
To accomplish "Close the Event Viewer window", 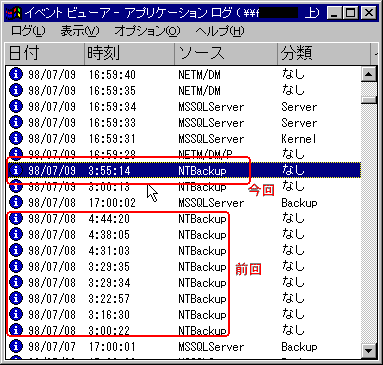I will click(369, 13).
